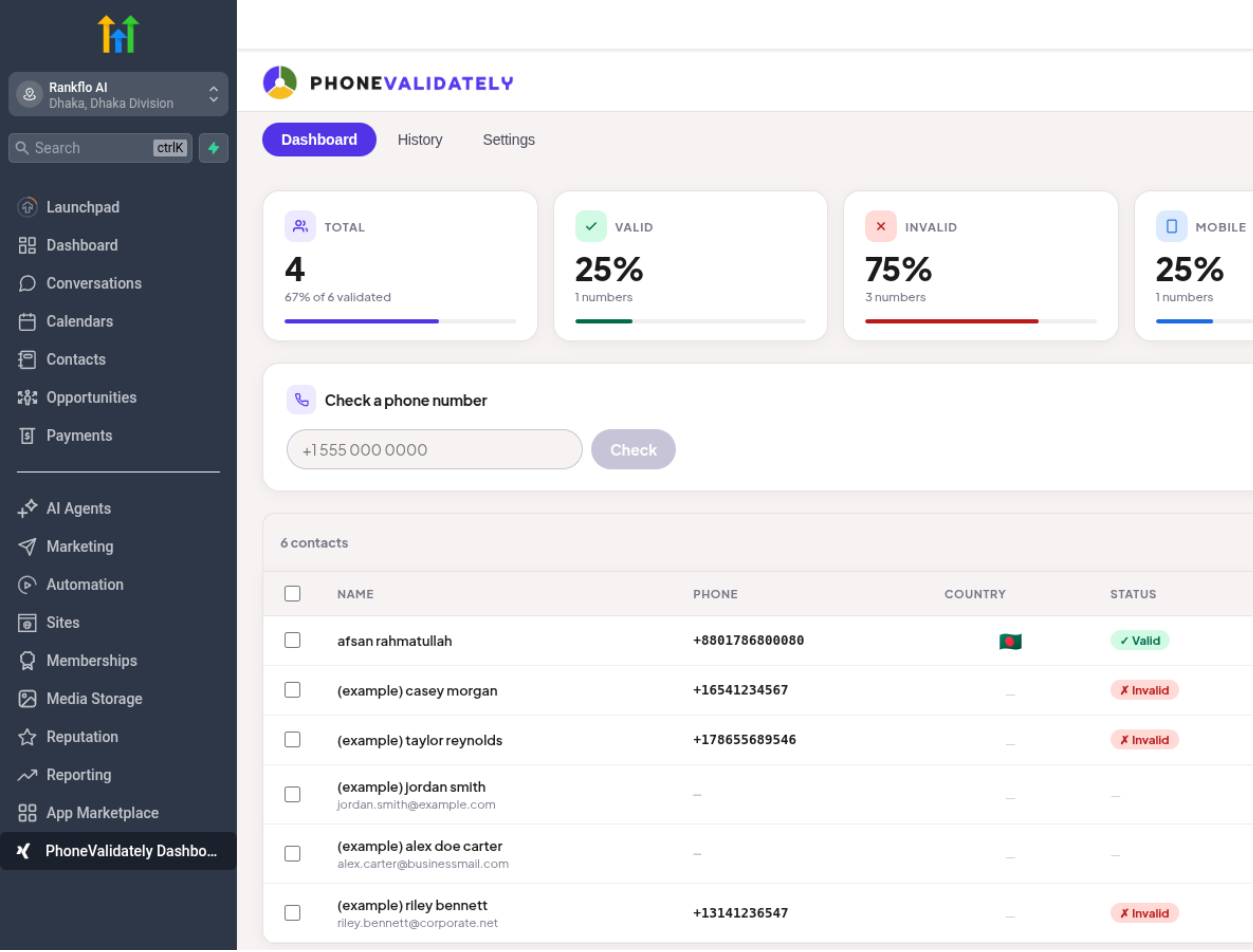The height and width of the screenshot is (952, 1253).
Task: Click the Check button
Action: tap(633, 449)
